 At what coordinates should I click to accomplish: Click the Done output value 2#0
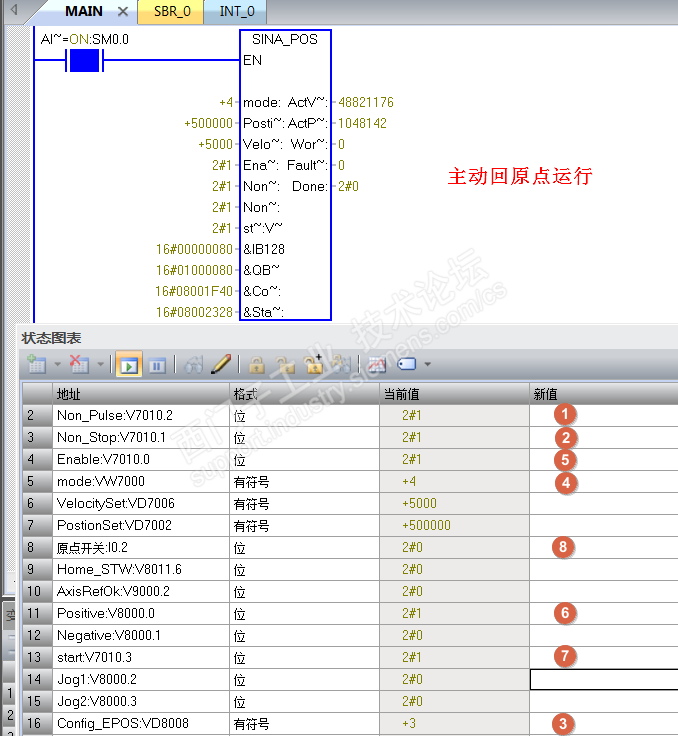coord(348,186)
